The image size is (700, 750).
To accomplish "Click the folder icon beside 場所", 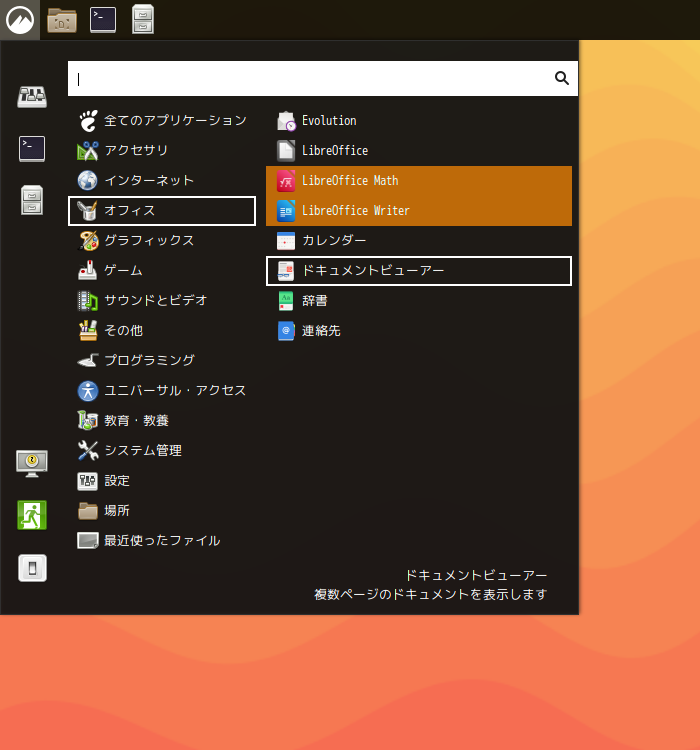I will click(x=88, y=511).
